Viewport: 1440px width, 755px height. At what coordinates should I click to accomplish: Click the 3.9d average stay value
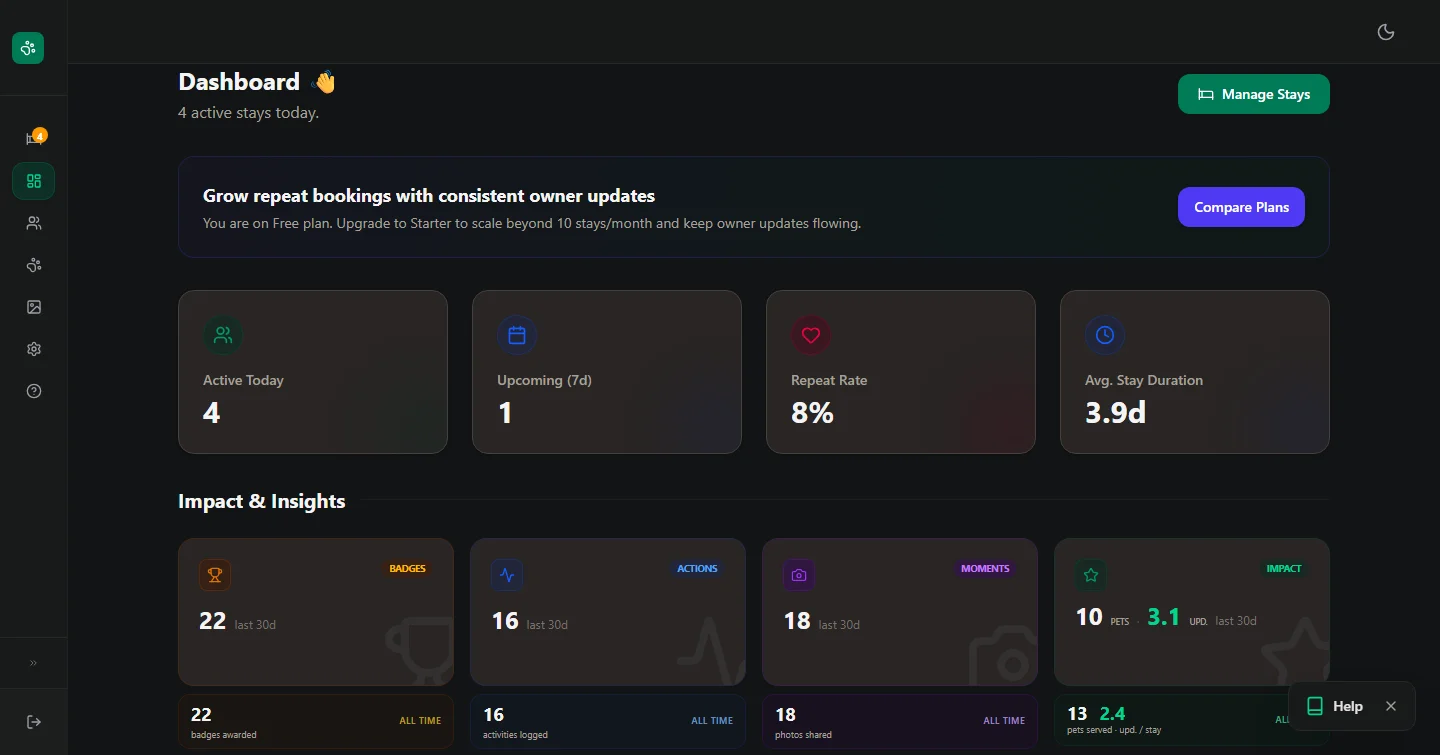coord(1115,413)
